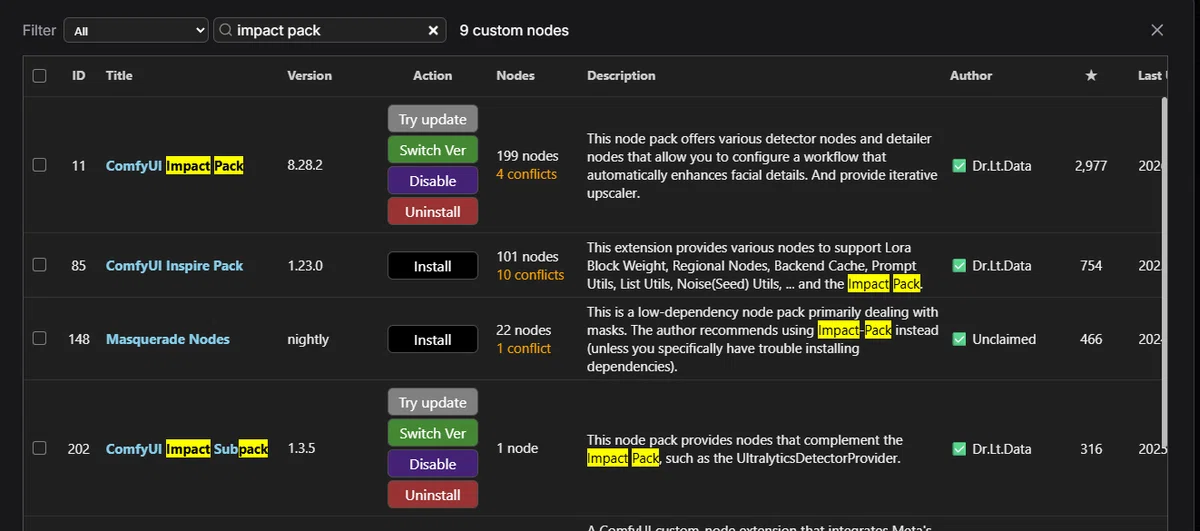
Task: Clear the search box with the X icon
Action: (x=433, y=31)
